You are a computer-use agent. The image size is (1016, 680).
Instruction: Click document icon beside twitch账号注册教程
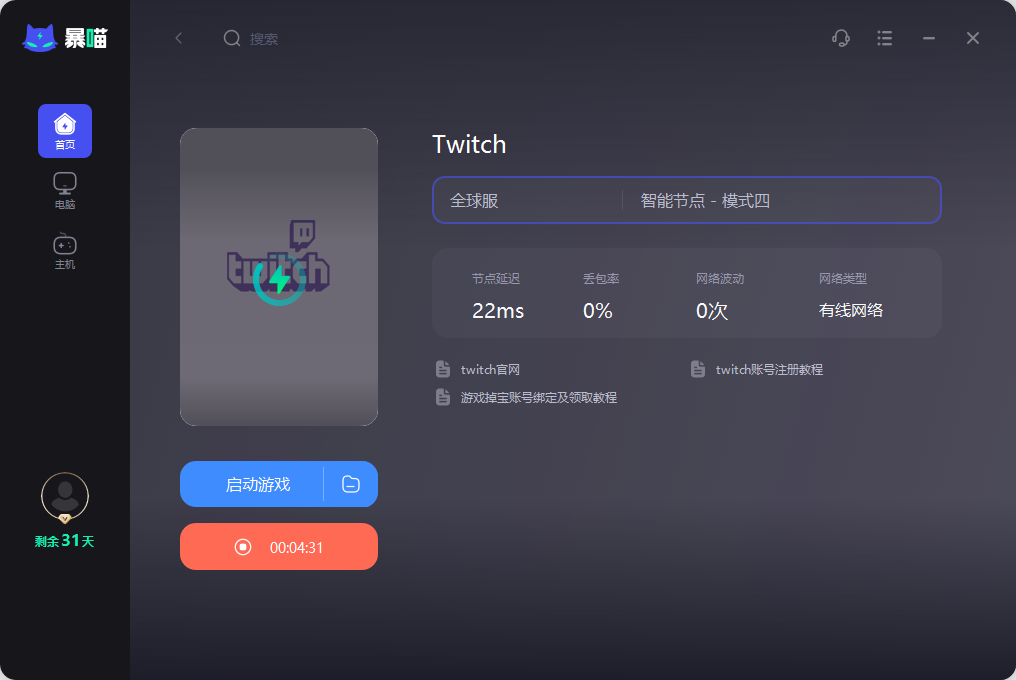(698, 369)
